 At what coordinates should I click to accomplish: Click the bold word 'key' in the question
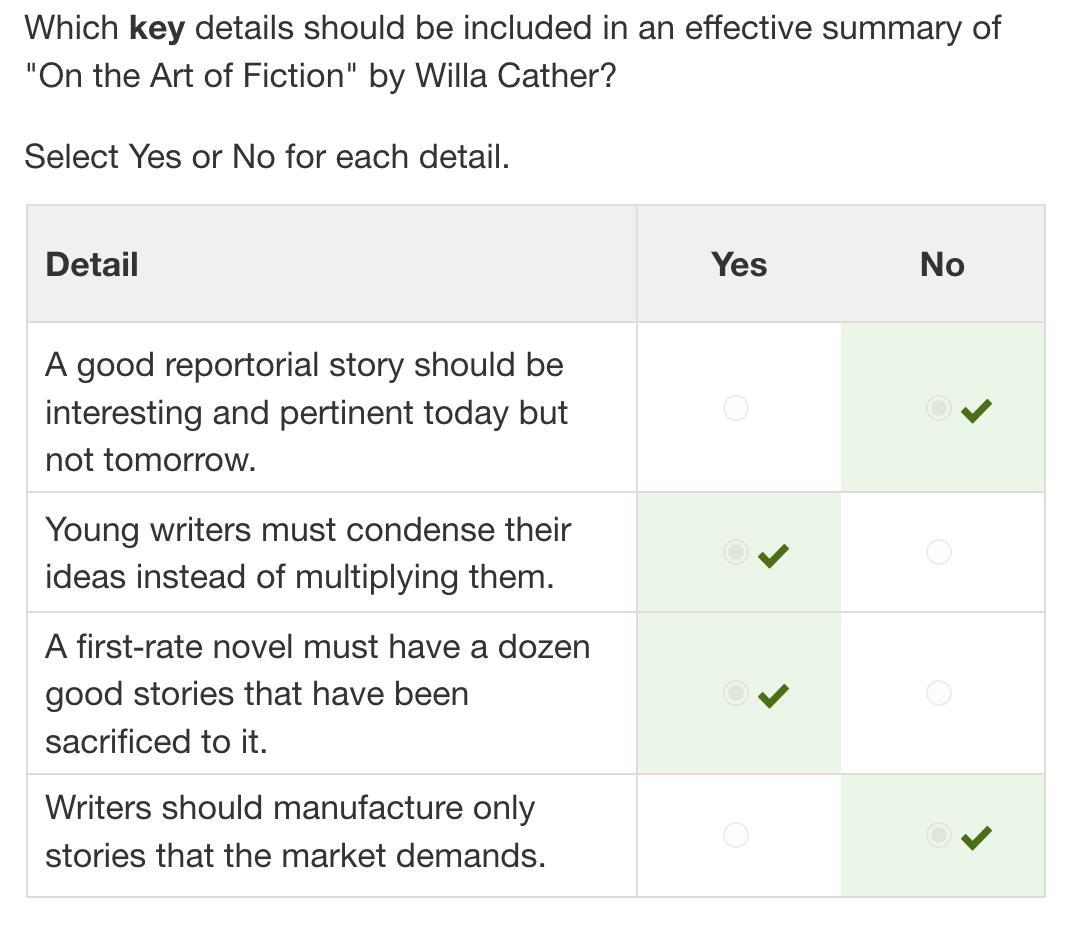pos(157,28)
